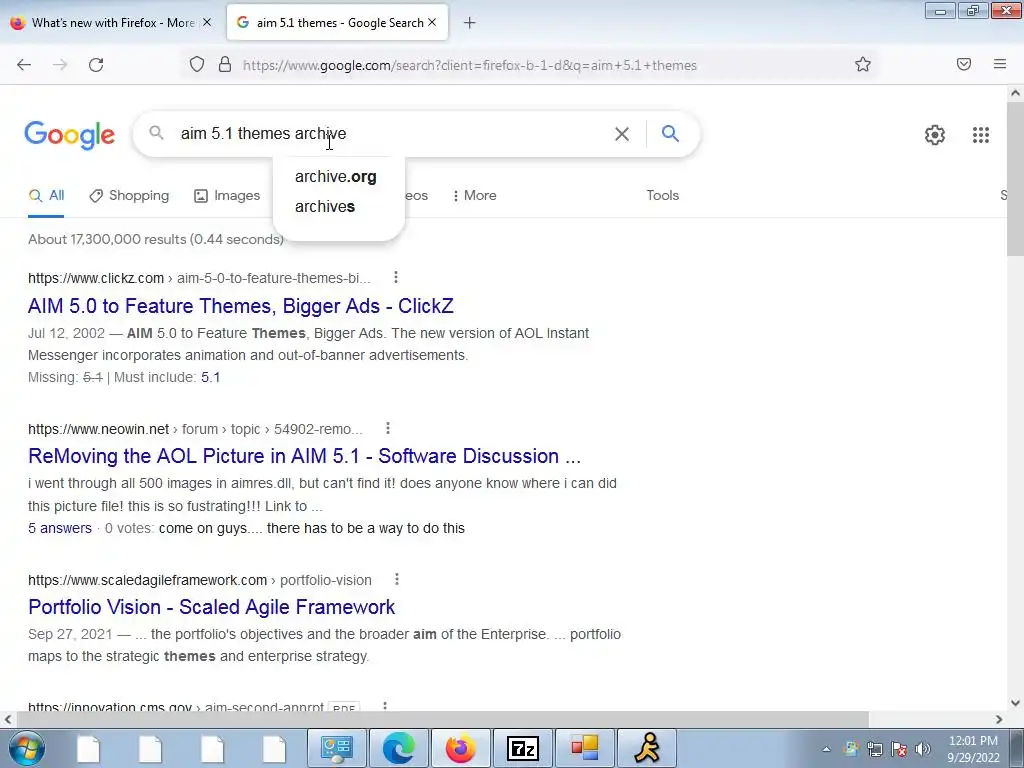Open the Google apps grid
The width and height of the screenshot is (1024, 768).
tap(981, 135)
